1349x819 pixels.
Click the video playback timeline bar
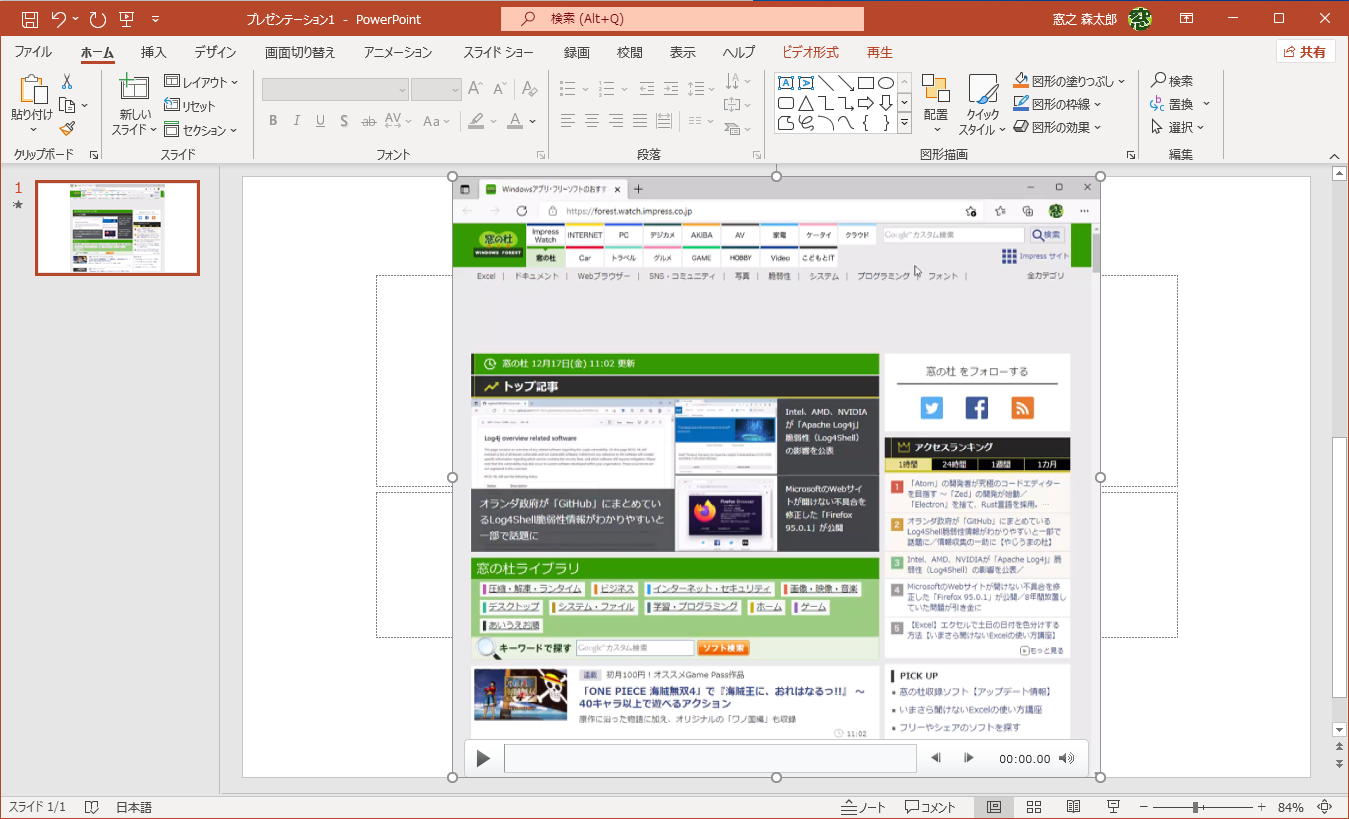coord(710,758)
